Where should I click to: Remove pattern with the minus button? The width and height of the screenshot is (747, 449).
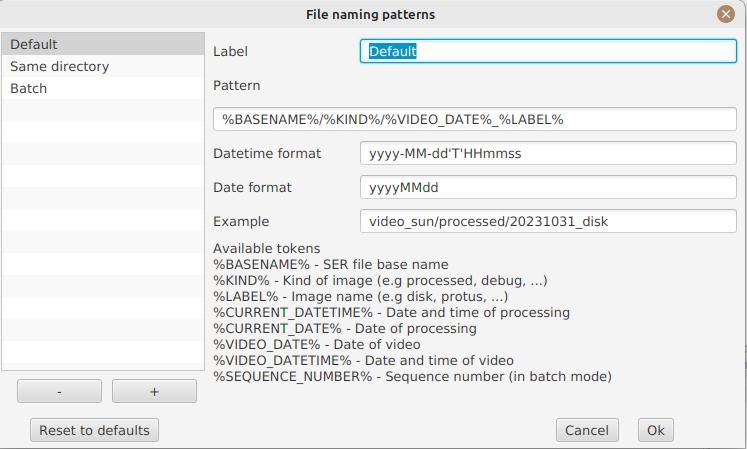(59, 392)
